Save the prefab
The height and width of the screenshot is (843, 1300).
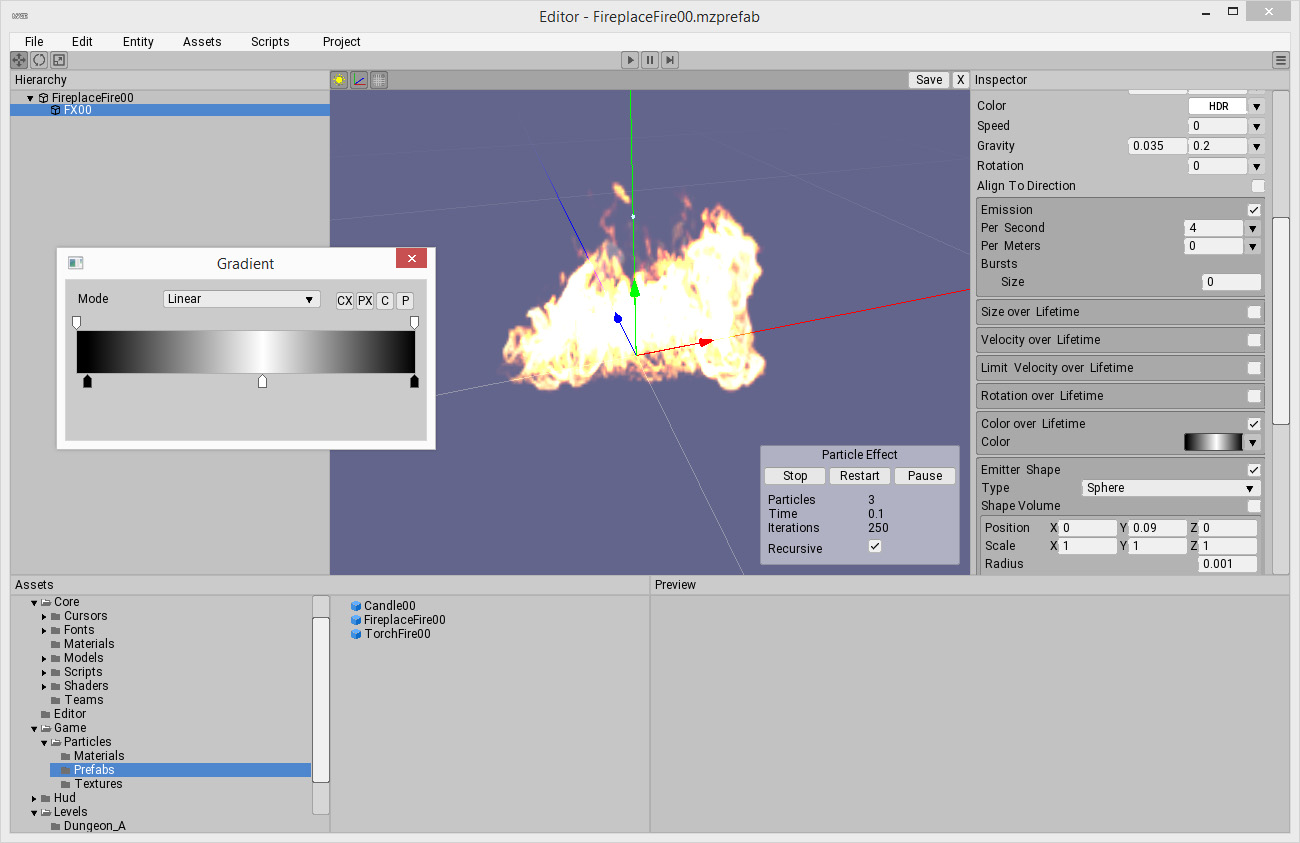pyautogui.click(x=929, y=80)
